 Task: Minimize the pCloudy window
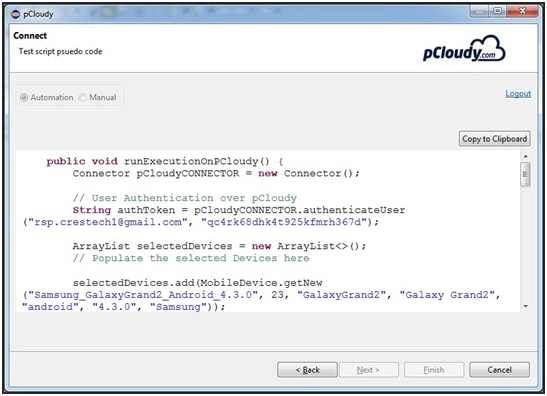479,11
